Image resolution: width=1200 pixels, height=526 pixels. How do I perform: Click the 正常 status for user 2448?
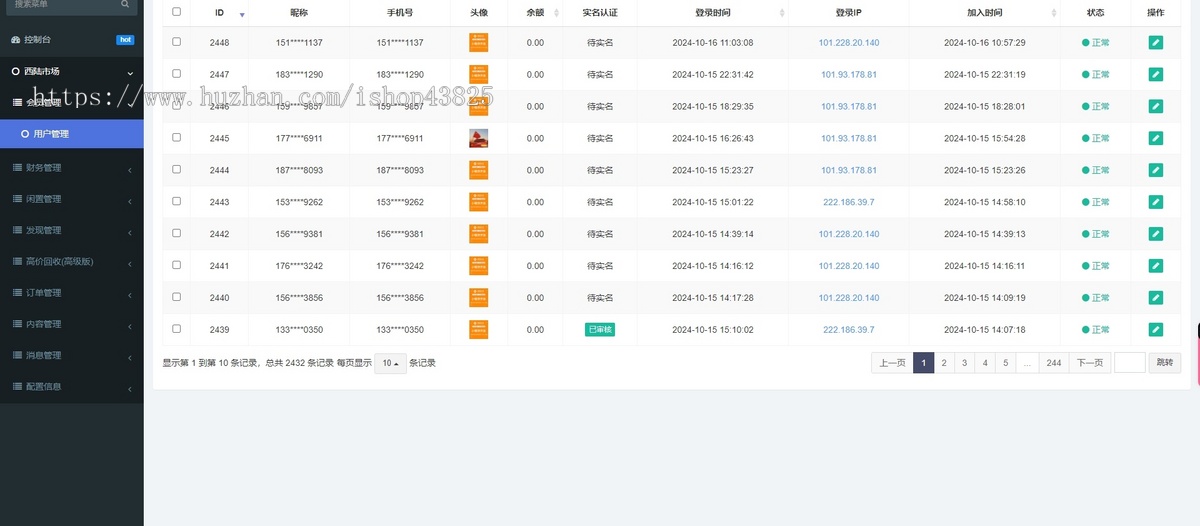tap(1096, 43)
